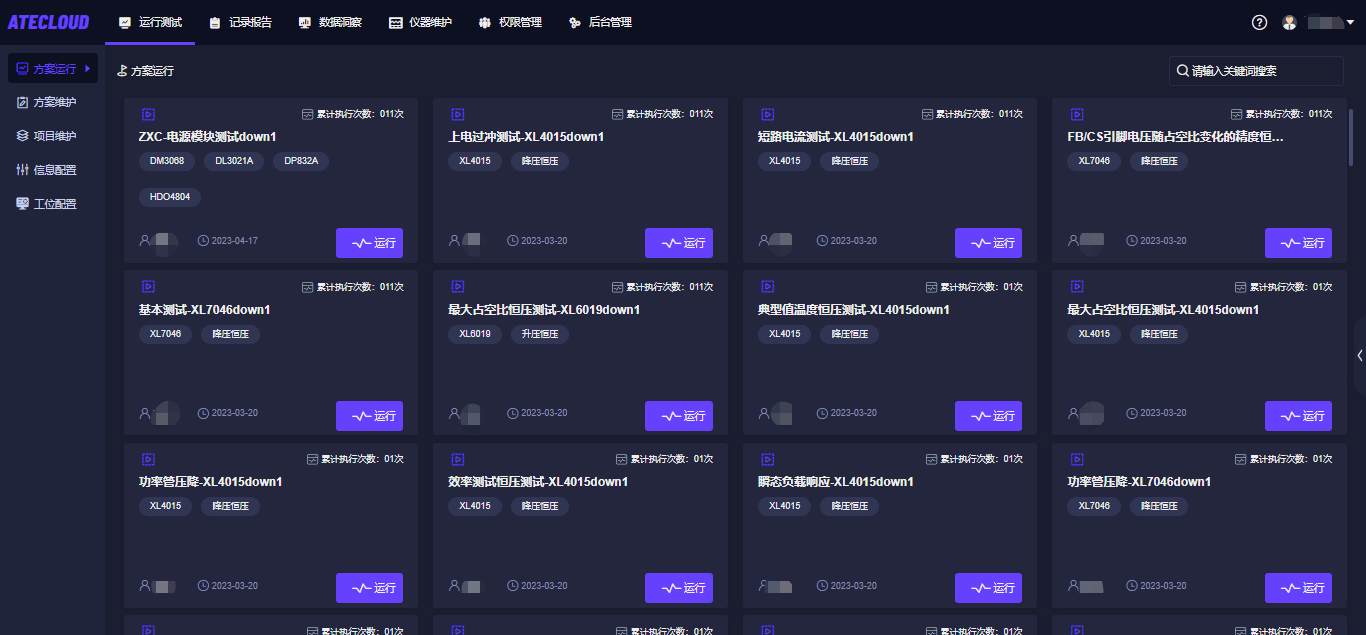The image size is (1366, 635).
Task: Run the 基本测试-XL7046down1 scheme
Action: click(369, 416)
